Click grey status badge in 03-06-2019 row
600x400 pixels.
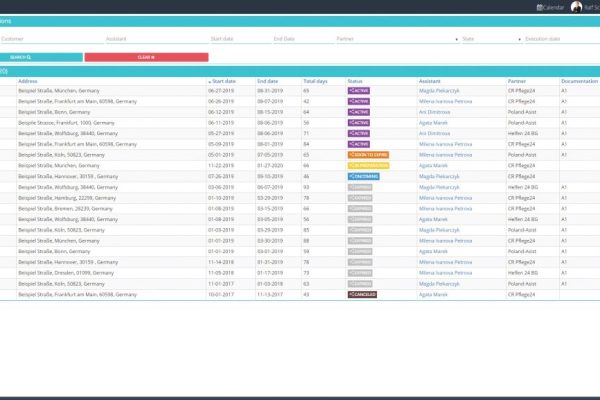(x=360, y=187)
